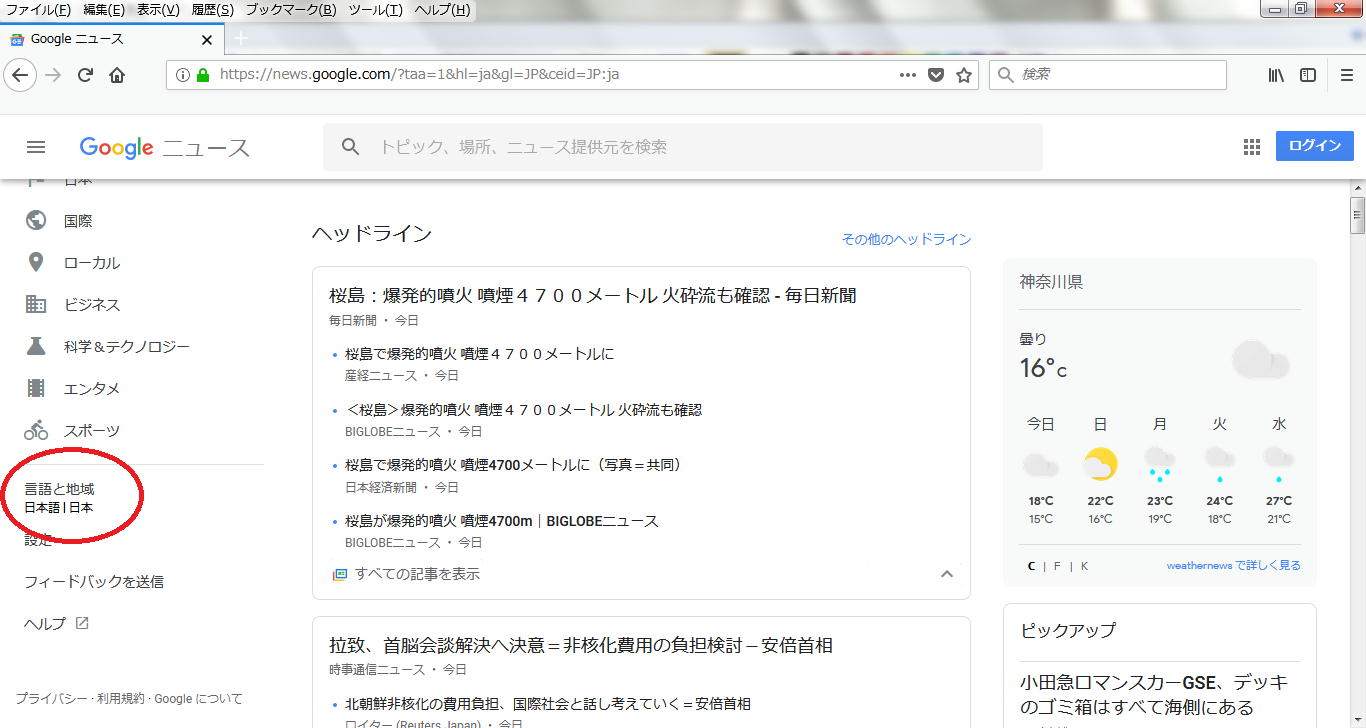The image size is (1366, 728).
Task: Open article <桜島>爆発的噴火 火砕流も確認
Action: (523, 410)
